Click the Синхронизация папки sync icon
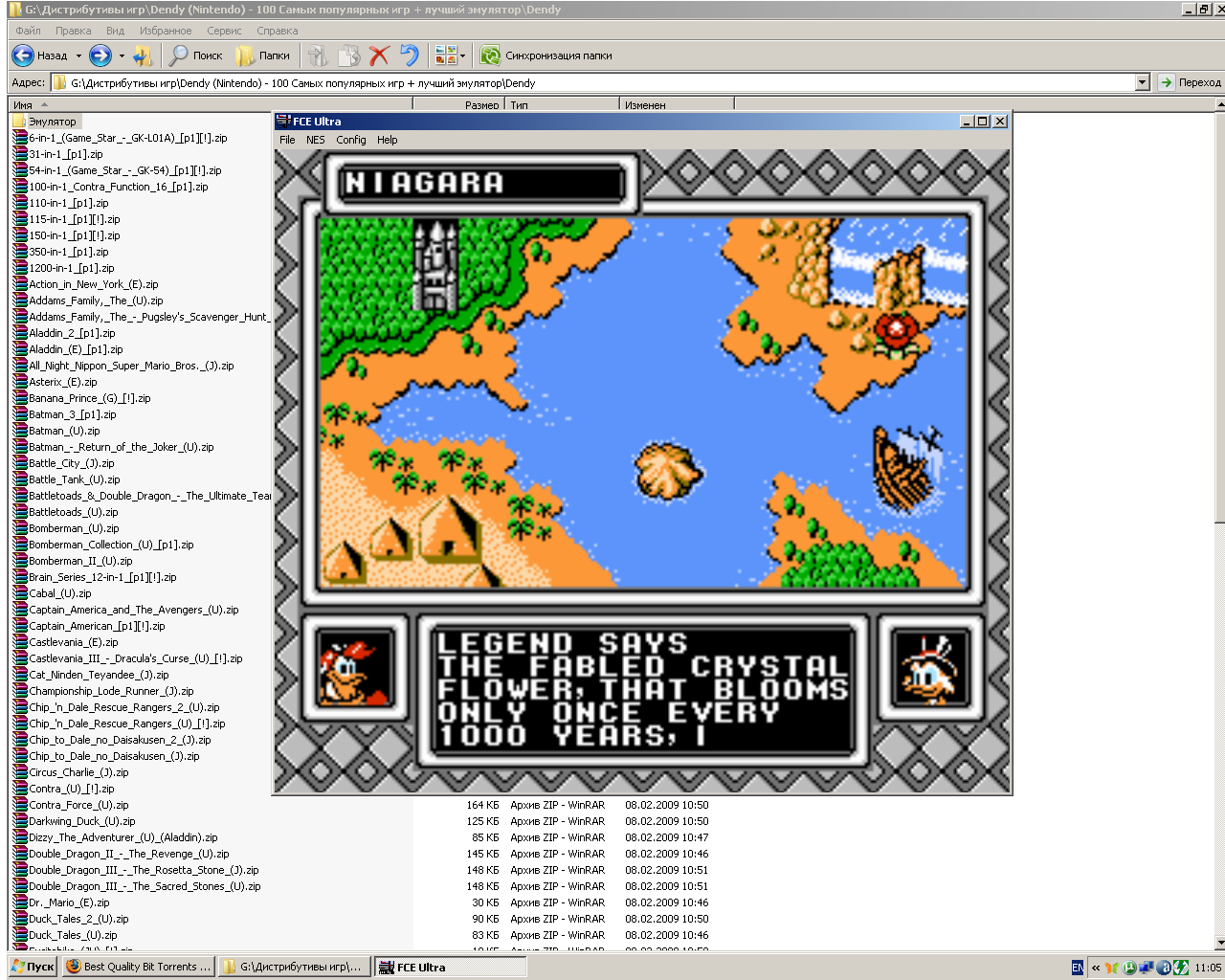 point(490,56)
